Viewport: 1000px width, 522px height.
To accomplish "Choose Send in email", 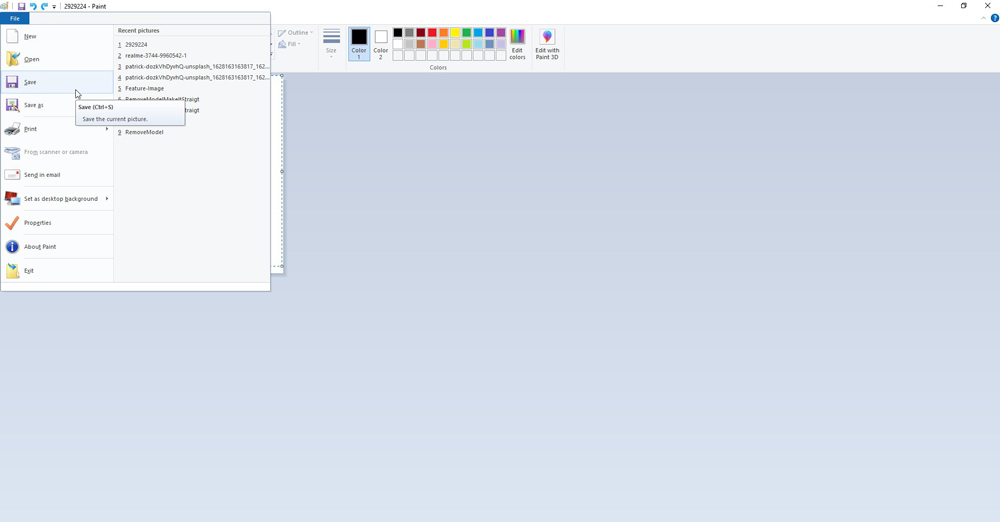I will 57,175.
